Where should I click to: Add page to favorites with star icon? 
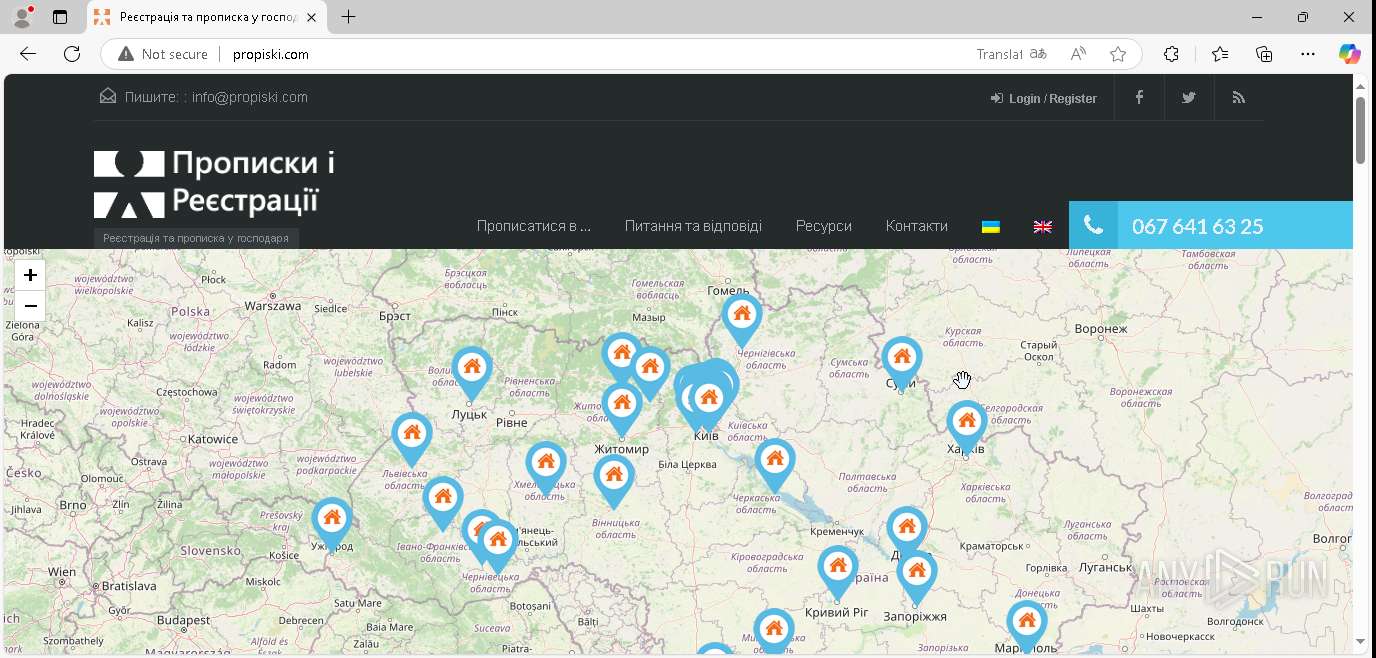point(1118,54)
